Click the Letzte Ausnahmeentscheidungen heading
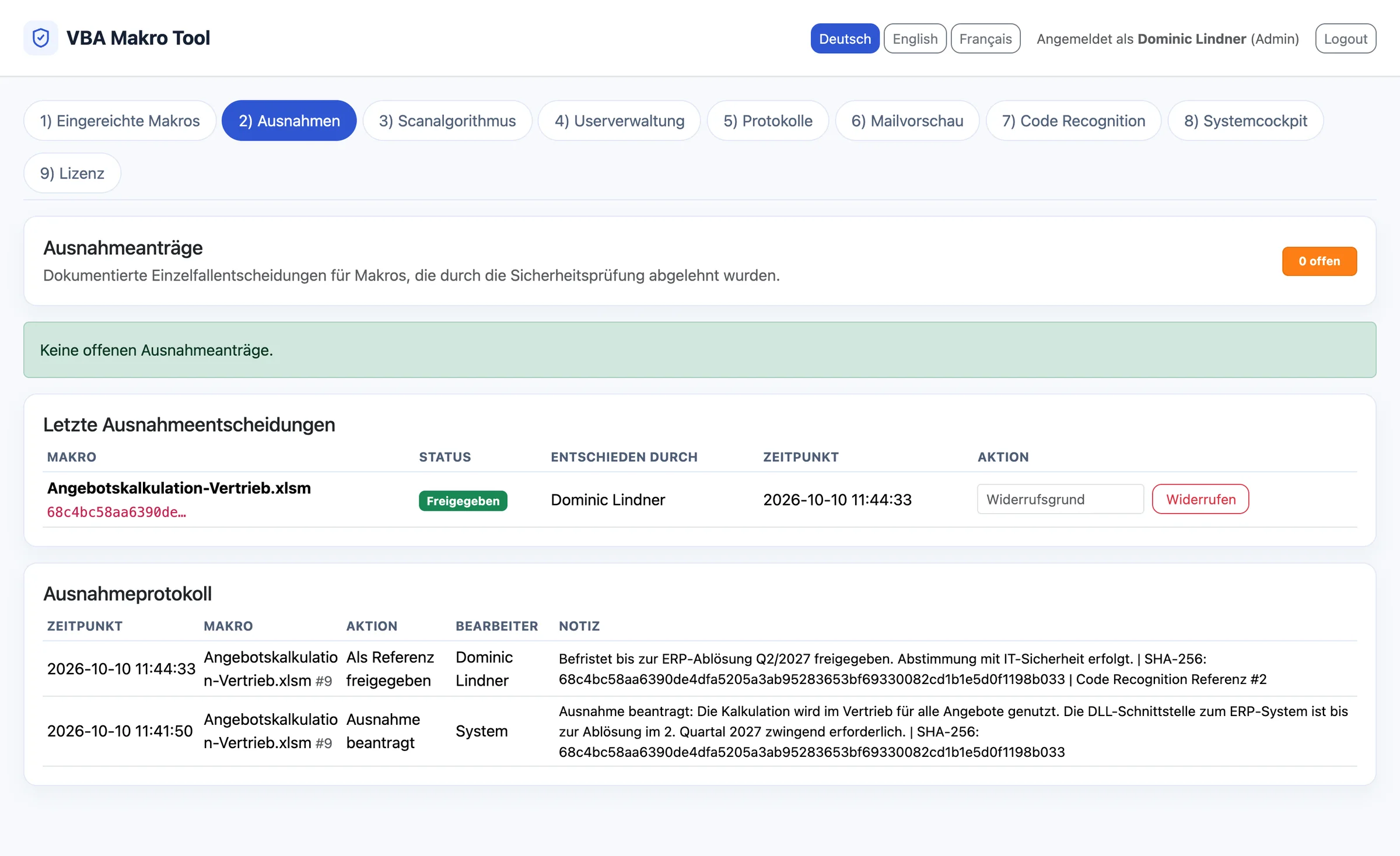Viewport: 1400px width, 856px height. coord(189,425)
